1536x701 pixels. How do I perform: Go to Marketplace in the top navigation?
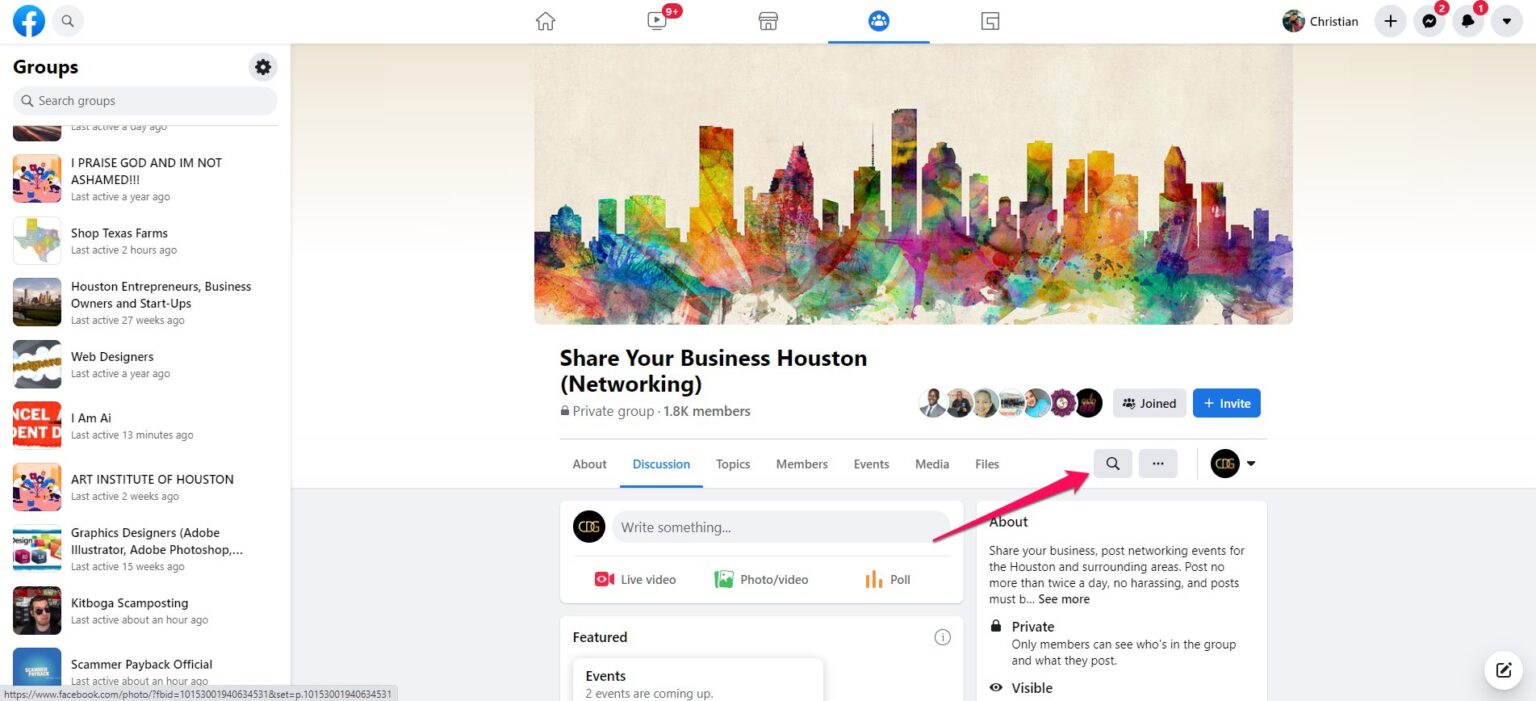pyautogui.click(x=768, y=20)
